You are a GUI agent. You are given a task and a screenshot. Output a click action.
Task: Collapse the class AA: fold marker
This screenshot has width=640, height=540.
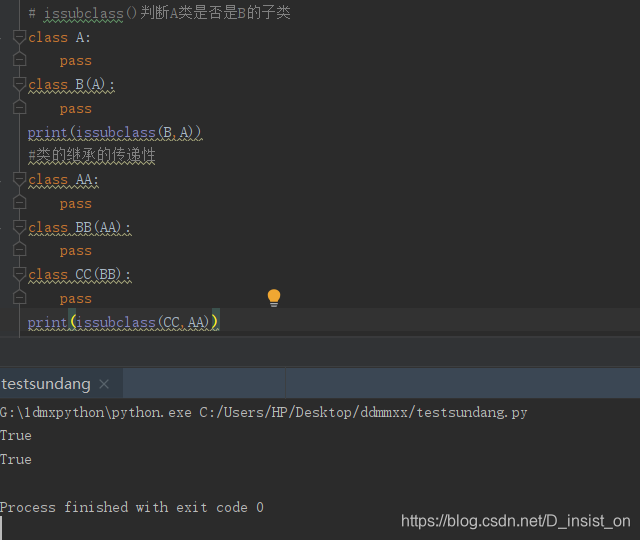pyautogui.click(x=19, y=180)
